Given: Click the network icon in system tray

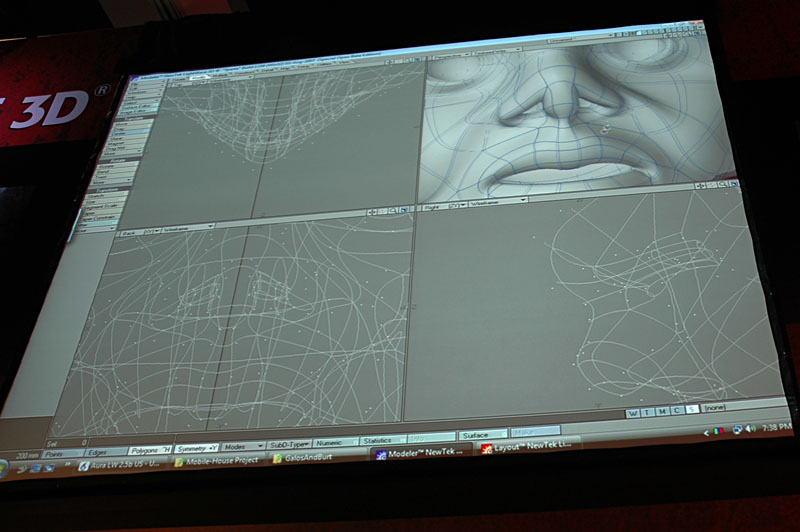Looking at the screenshot, I should (737, 429).
